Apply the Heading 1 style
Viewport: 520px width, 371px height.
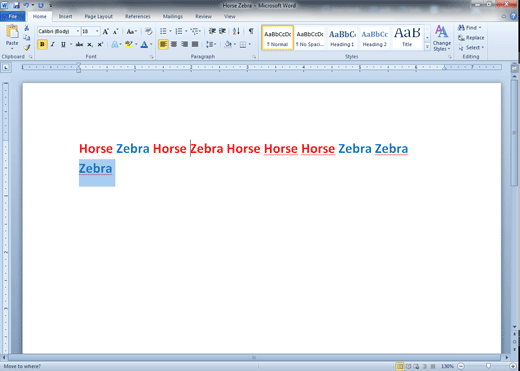(342, 38)
